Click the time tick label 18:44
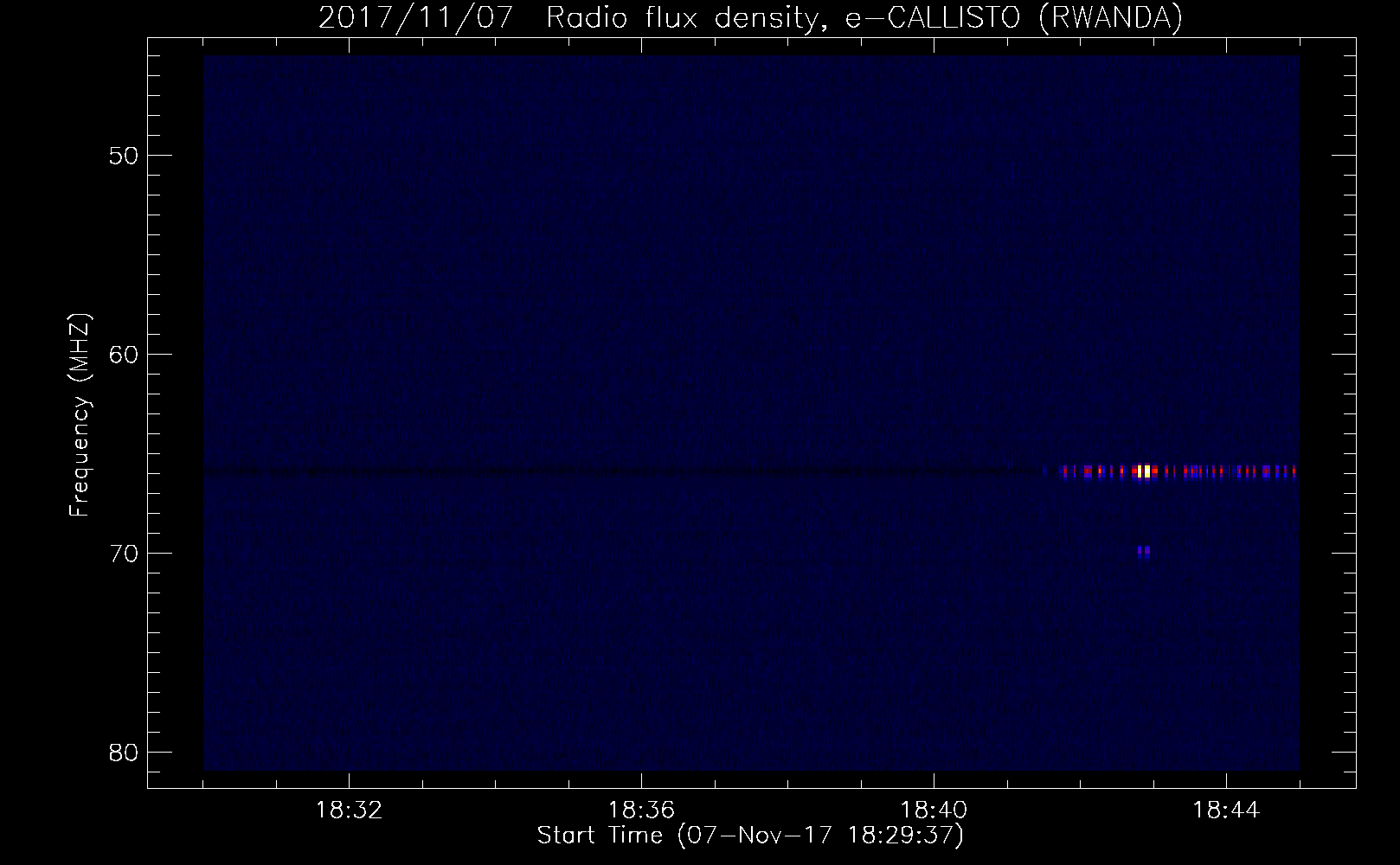Image resolution: width=1400 pixels, height=865 pixels. coord(1226,811)
